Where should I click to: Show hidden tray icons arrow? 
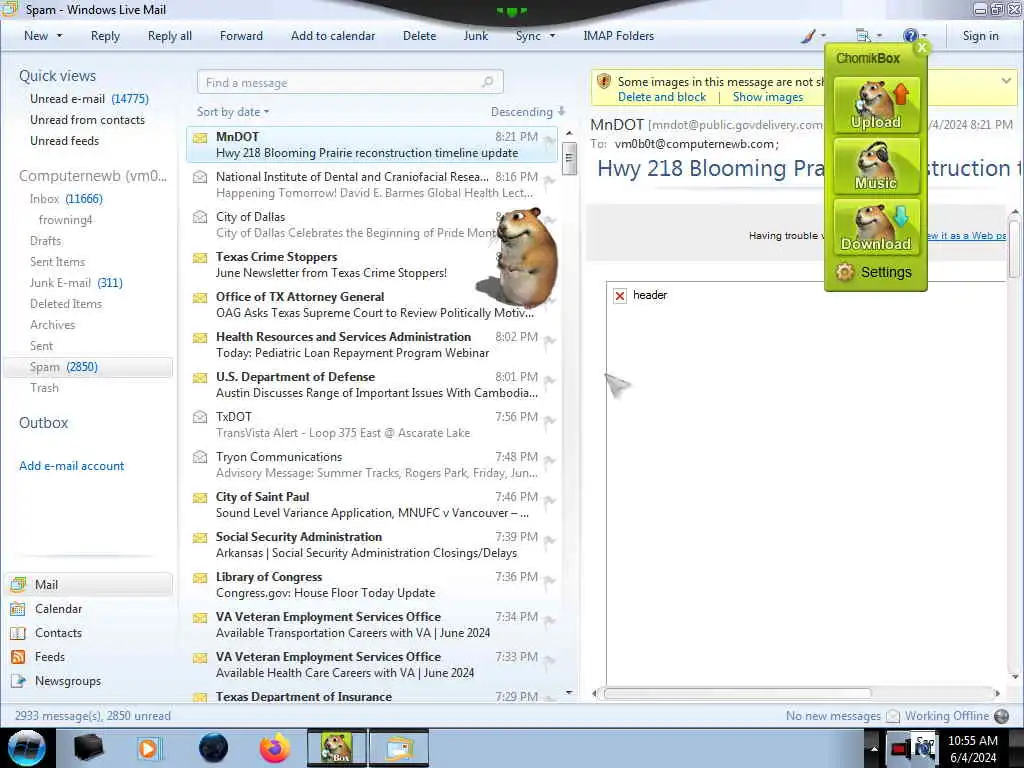tap(874, 748)
